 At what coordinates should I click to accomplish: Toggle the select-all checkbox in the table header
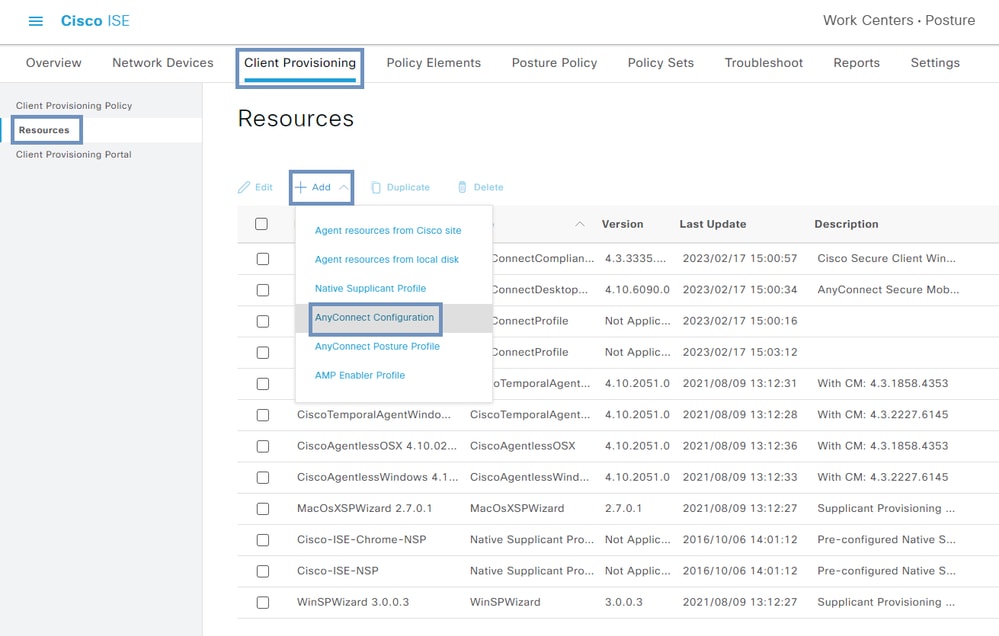261,224
